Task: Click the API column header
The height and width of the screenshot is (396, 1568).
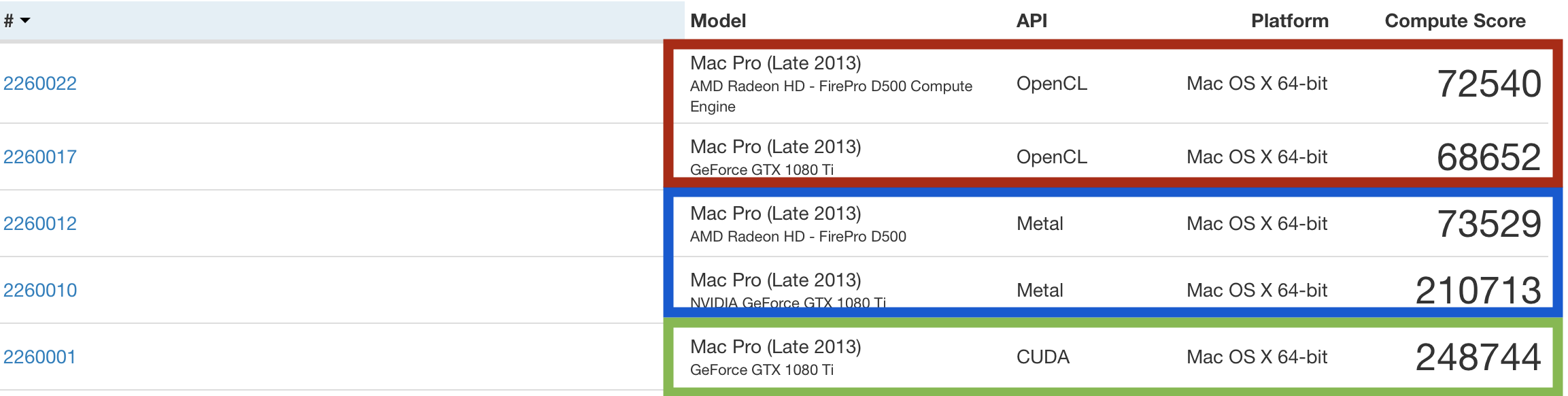Action: (x=1032, y=21)
